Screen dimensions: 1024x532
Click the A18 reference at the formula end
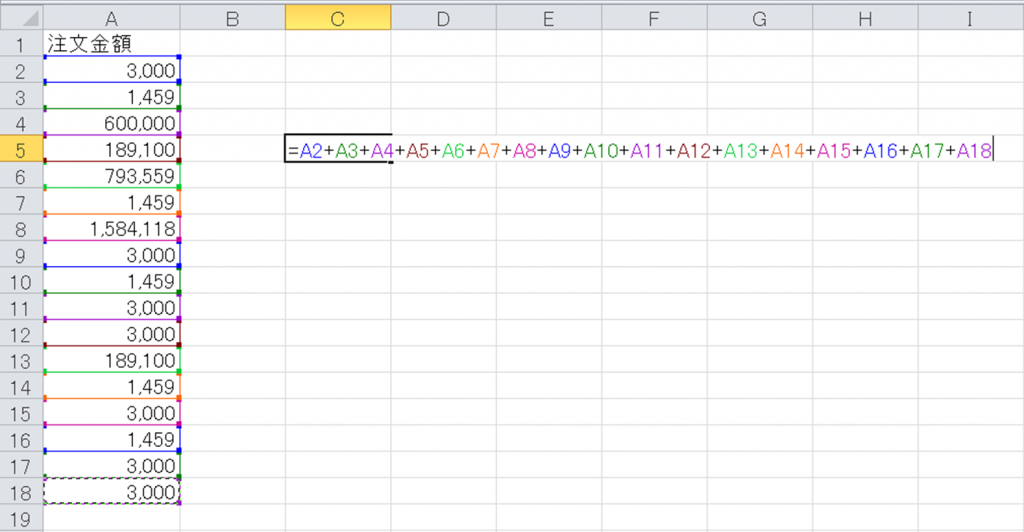pyautogui.click(x=973, y=150)
